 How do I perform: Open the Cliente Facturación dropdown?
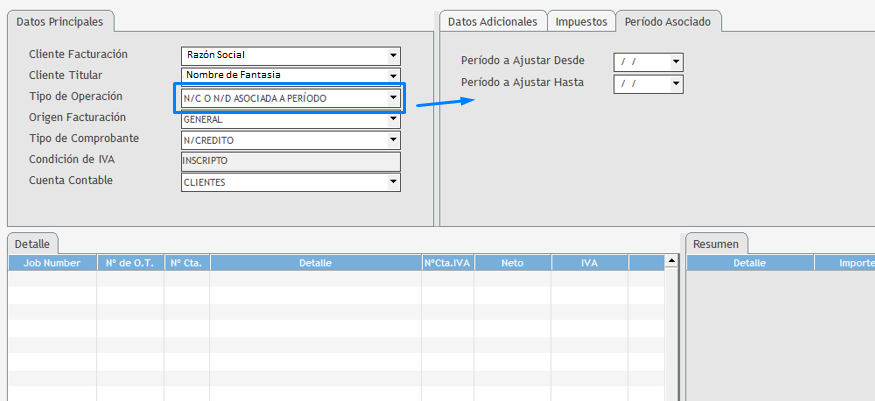393,56
